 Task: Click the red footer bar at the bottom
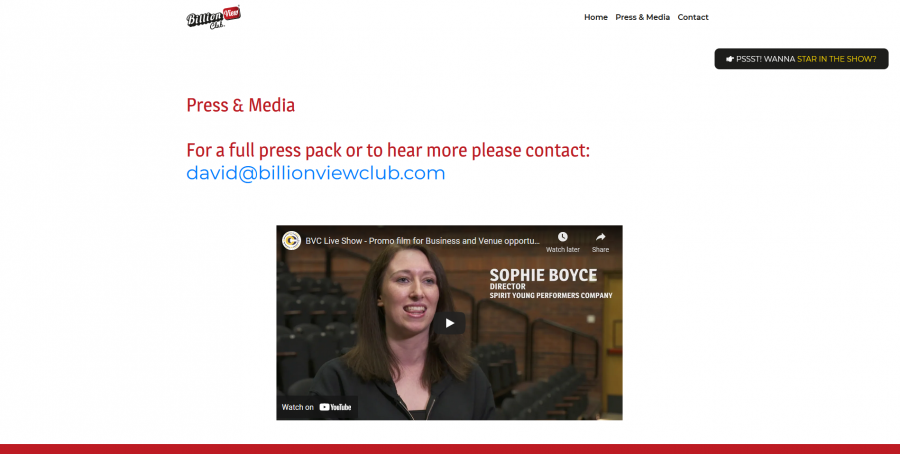(x=450, y=448)
